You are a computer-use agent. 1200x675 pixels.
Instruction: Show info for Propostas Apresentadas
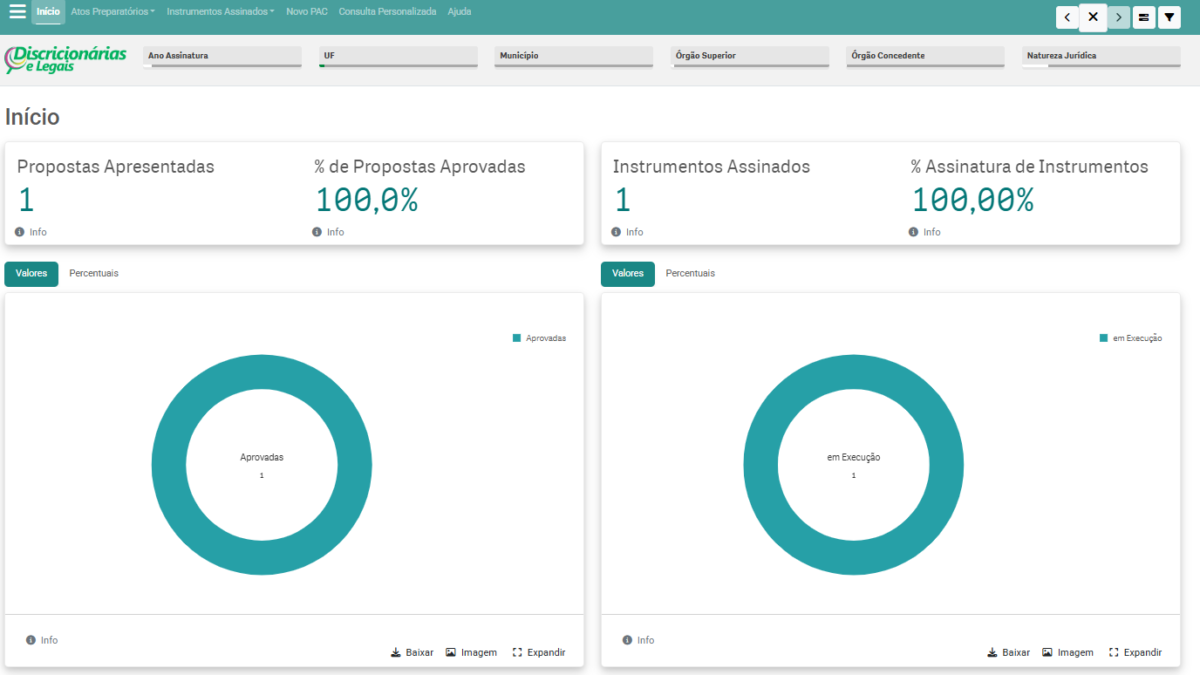(31, 232)
